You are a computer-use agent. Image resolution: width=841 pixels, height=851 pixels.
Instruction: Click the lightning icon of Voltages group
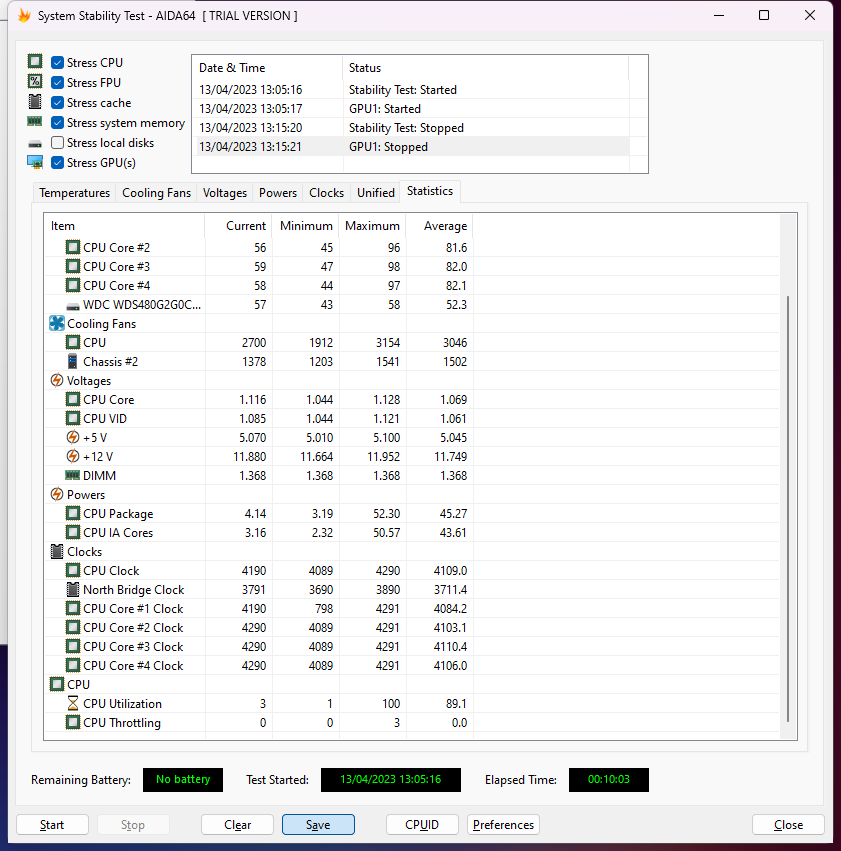point(56,380)
